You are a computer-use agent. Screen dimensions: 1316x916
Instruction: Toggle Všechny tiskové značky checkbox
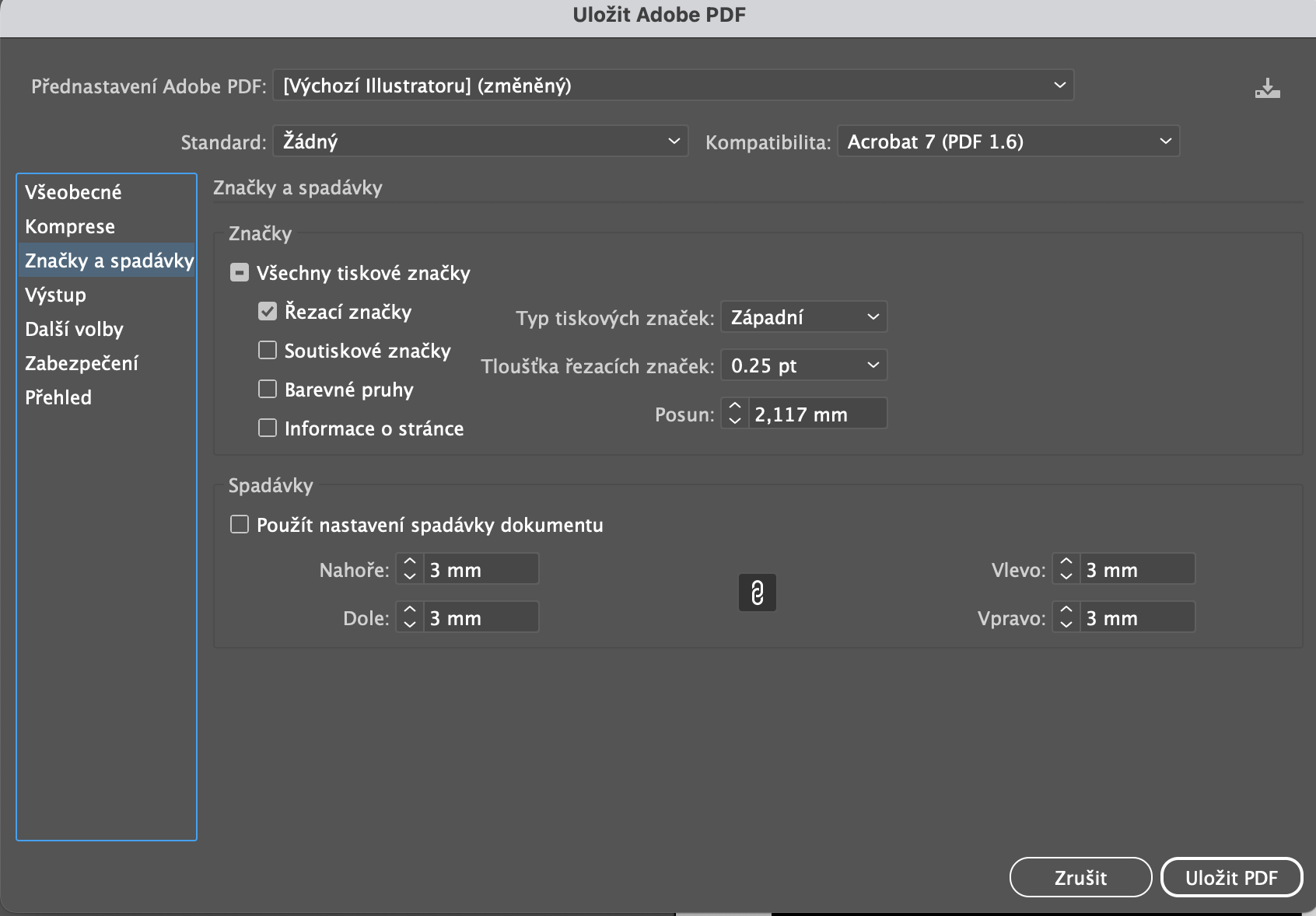240,273
